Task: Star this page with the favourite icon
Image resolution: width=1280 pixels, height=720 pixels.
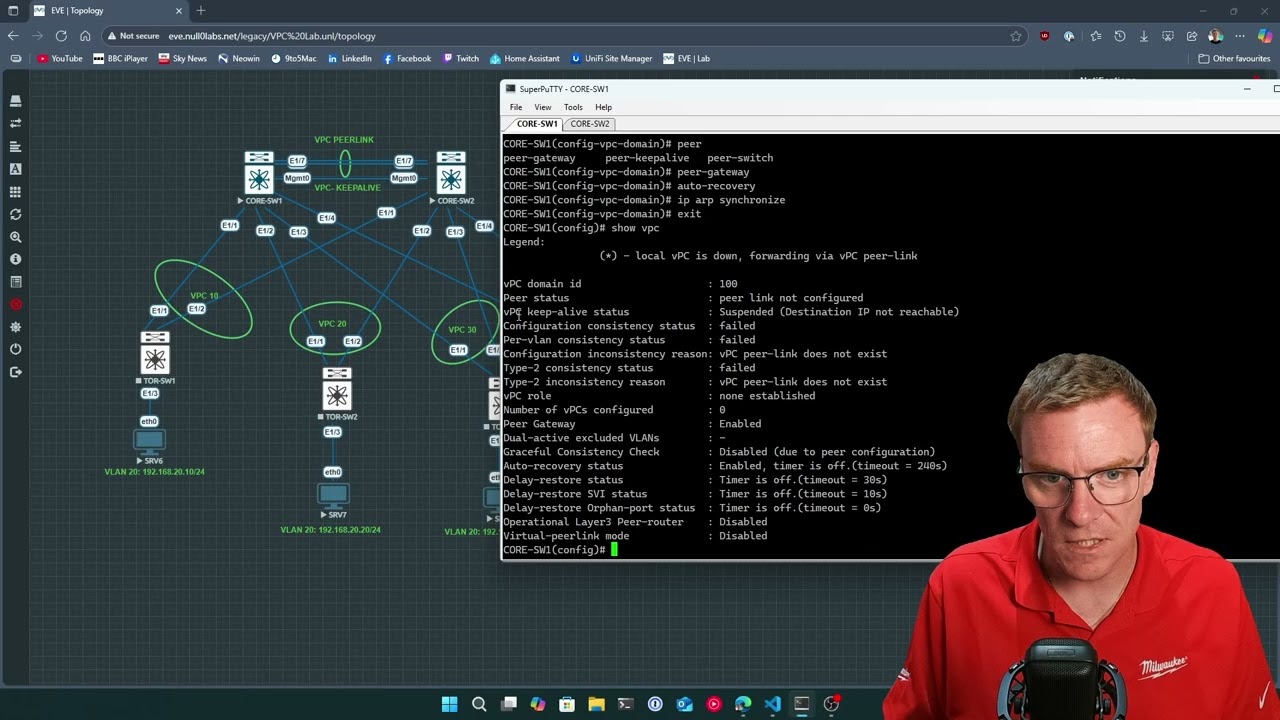Action: point(1016,36)
